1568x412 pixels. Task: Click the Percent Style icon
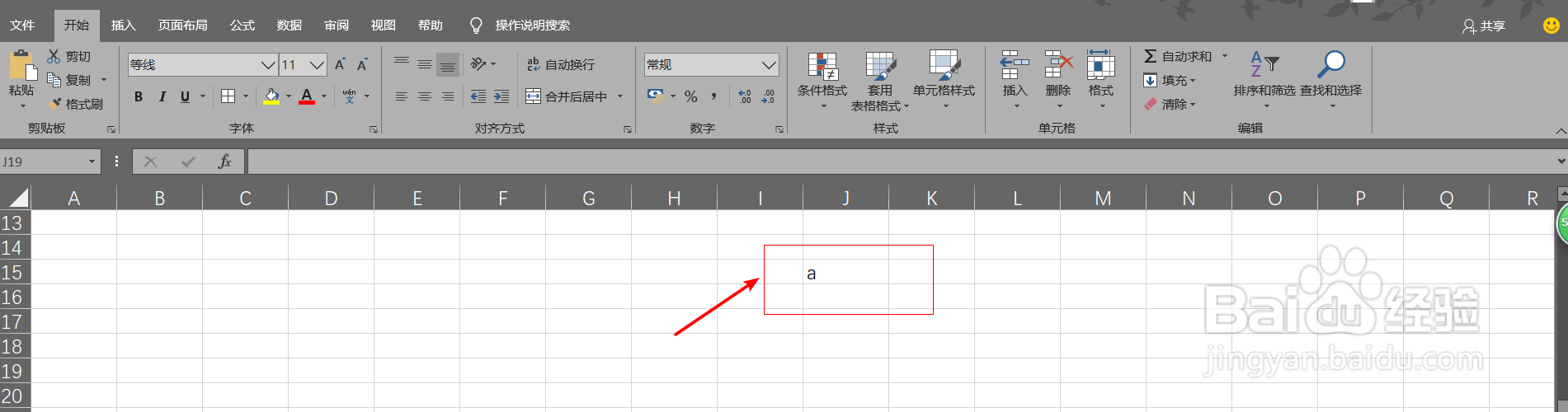pos(691,96)
